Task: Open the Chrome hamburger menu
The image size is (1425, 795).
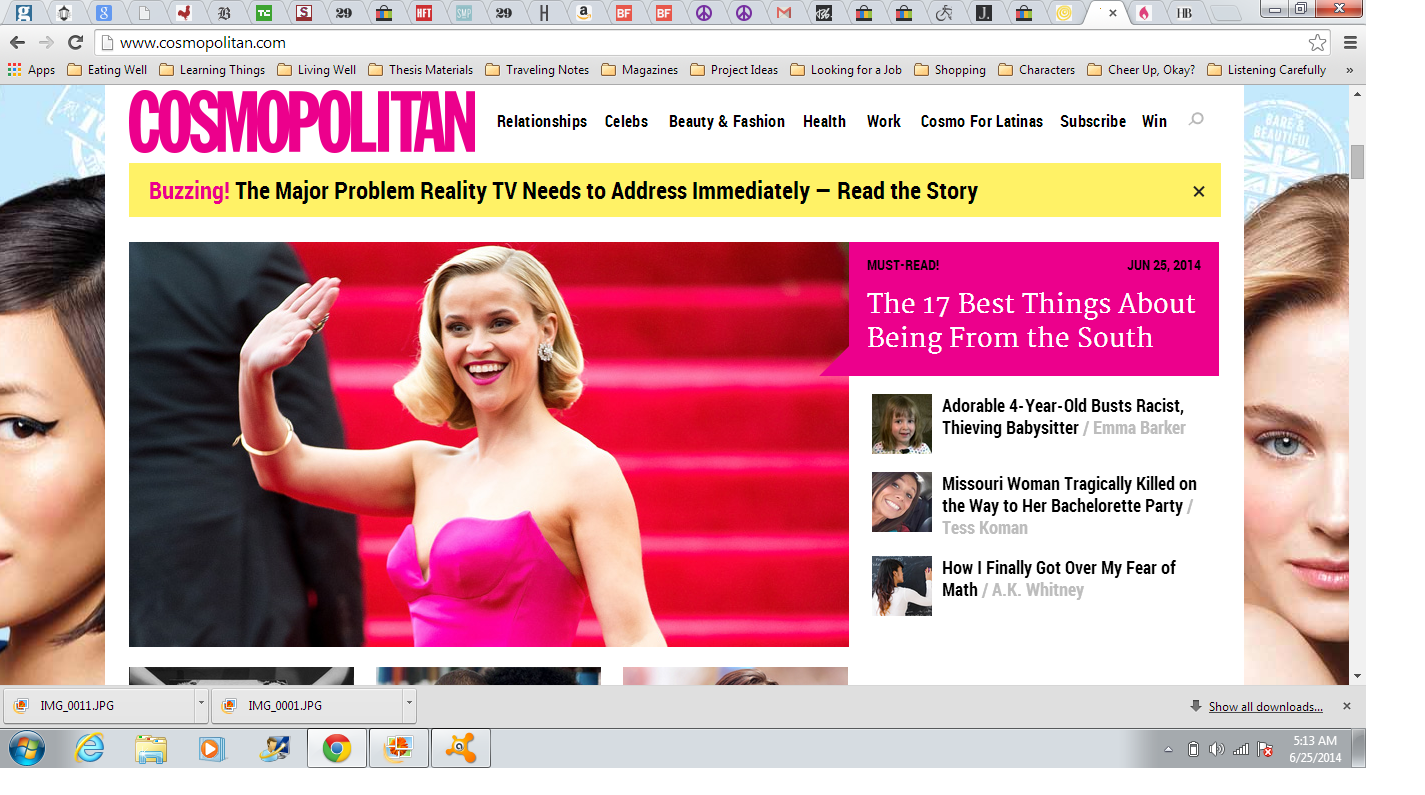Action: (x=1350, y=42)
